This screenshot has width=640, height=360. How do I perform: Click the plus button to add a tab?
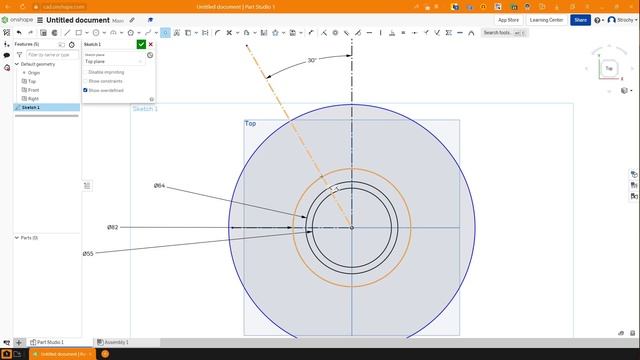pos(18,342)
